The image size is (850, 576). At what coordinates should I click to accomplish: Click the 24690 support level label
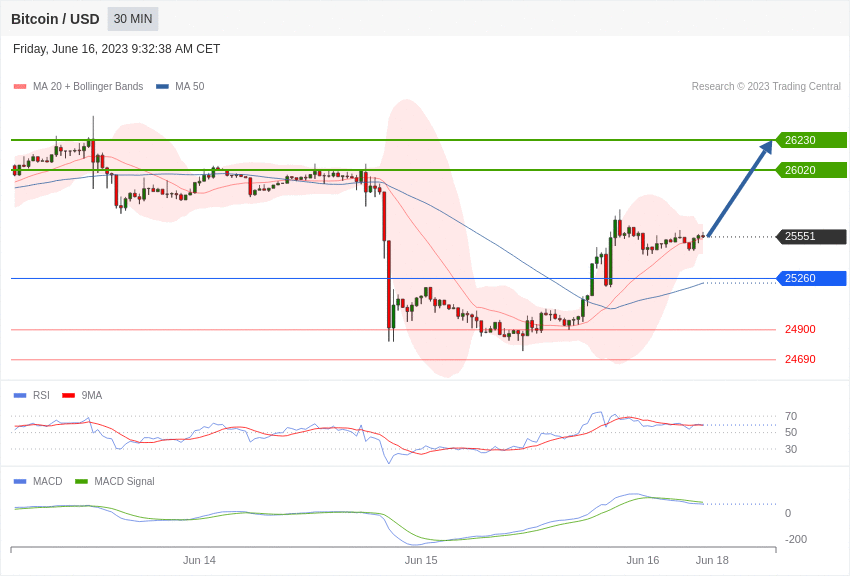pyautogui.click(x=800, y=359)
